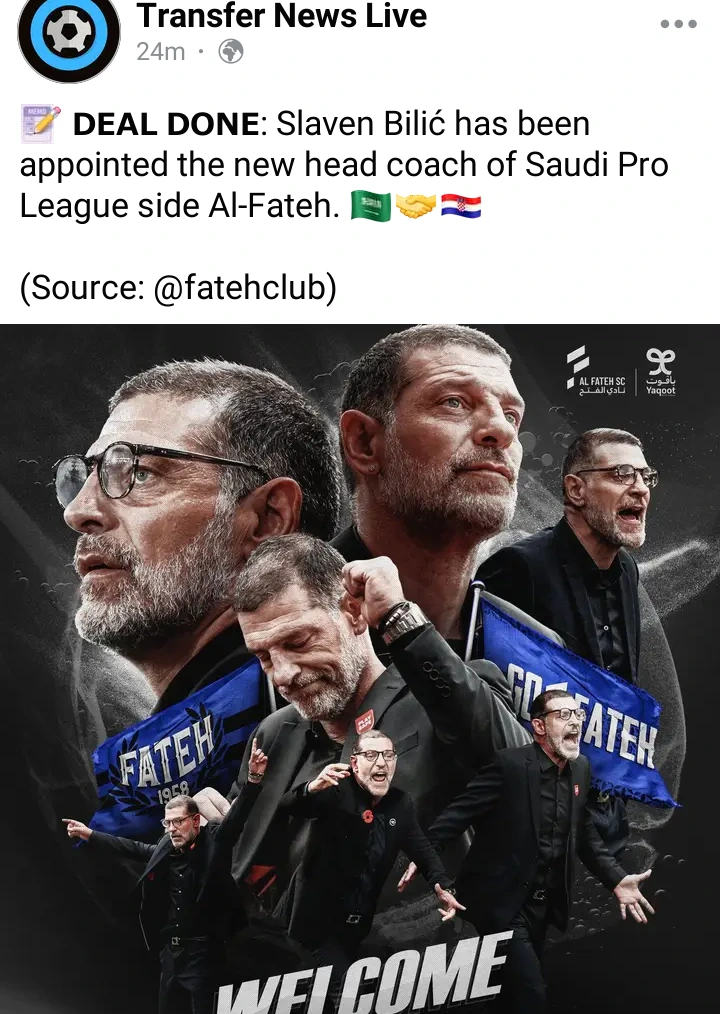Click the wristwatch on the raised fist

tap(404, 622)
